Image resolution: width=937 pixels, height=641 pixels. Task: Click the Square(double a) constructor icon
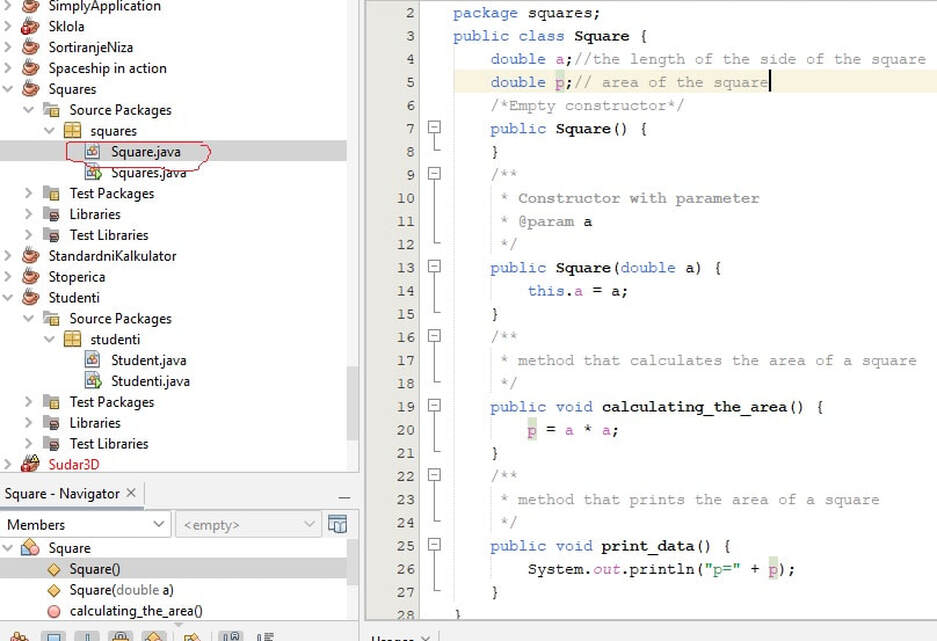[54, 590]
